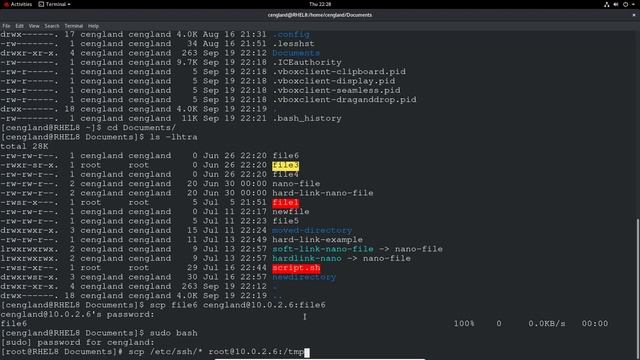This screenshot has height=360, width=640.
Task: Click the .config directory name
Action: click(291, 34)
